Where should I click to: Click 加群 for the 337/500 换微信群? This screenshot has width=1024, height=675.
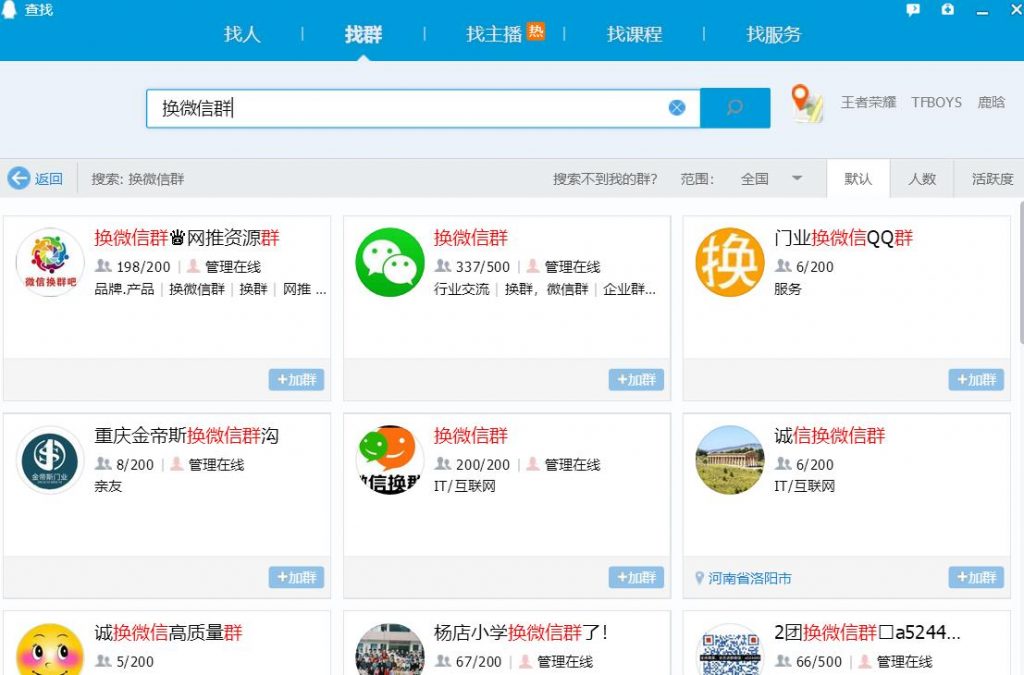pyautogui.click(x=636, y=379)
